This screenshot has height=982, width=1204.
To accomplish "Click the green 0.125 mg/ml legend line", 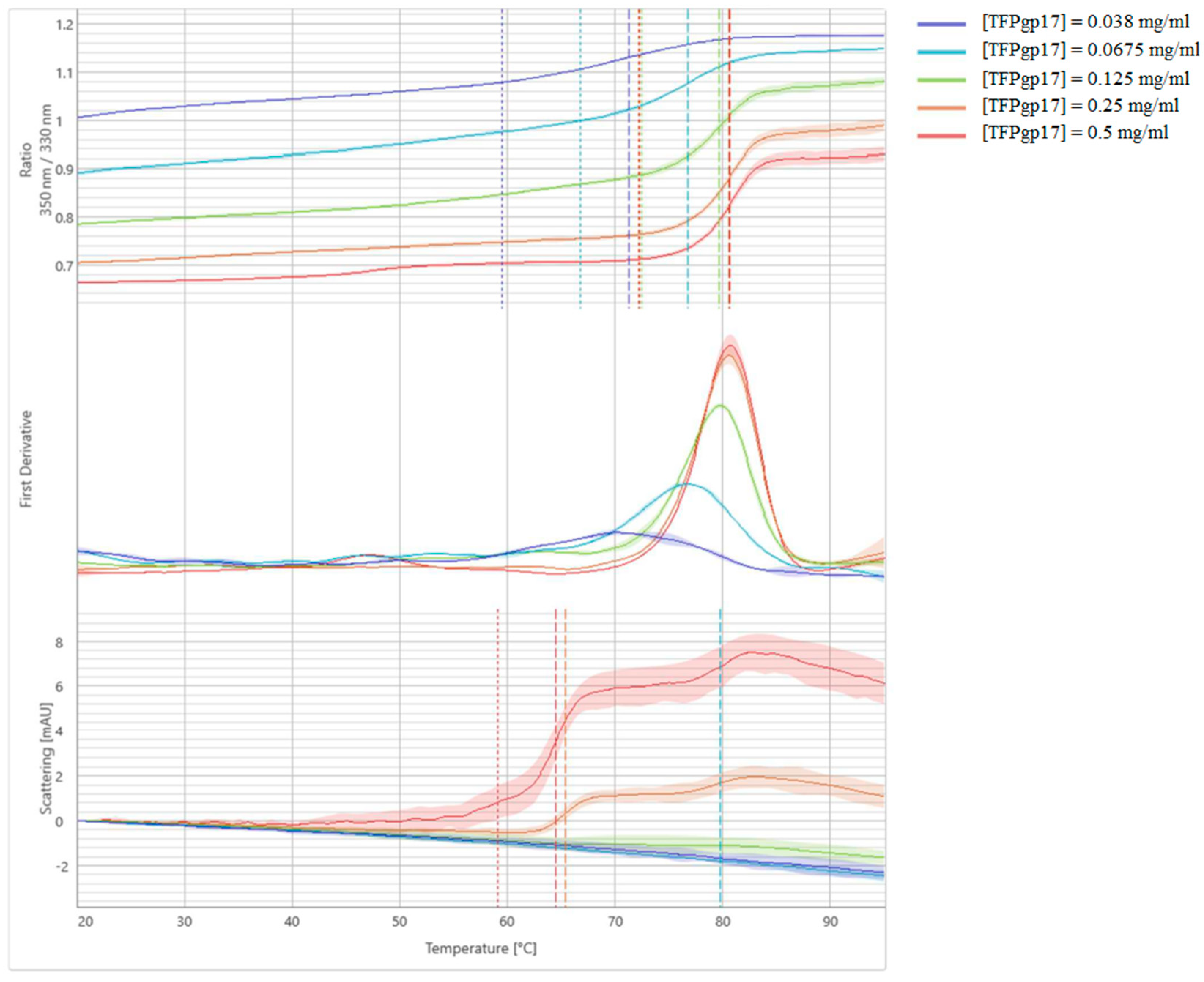I will pyautogui.click(x=941, y=80).
